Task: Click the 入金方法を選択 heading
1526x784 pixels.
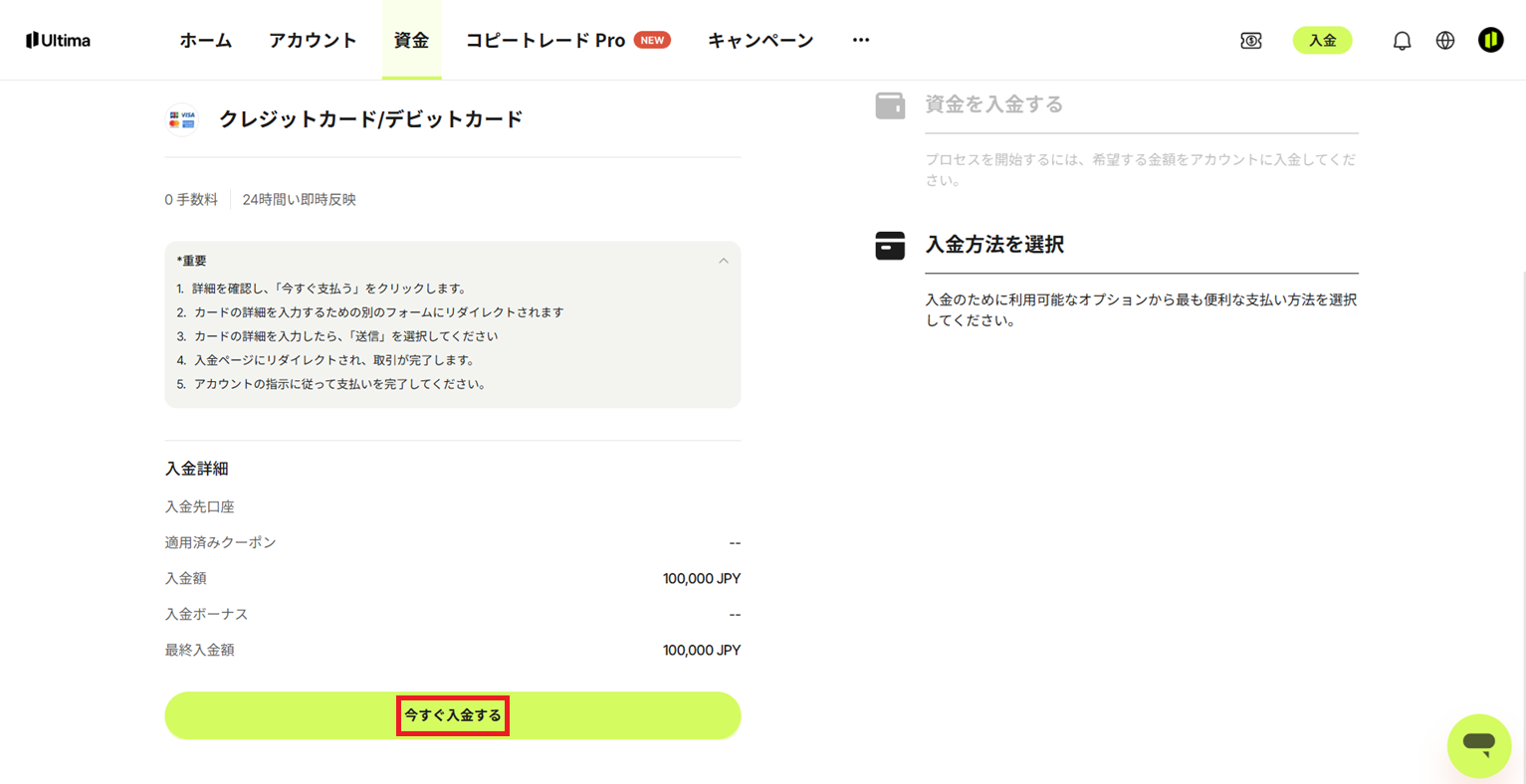Action: pyautogui.click(x=994, y=244)
